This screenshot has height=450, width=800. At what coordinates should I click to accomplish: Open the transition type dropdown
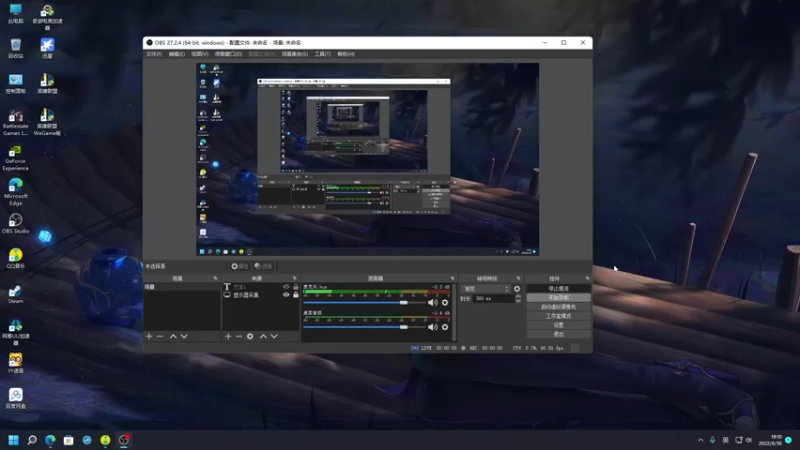coord(485,289)
